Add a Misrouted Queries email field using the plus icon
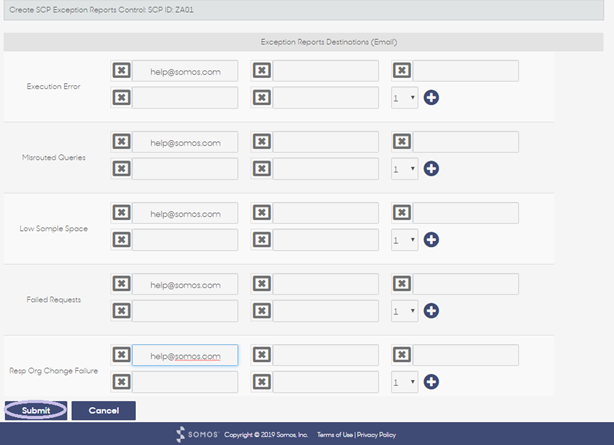The image size is (614, 445). tap(431, 169)
